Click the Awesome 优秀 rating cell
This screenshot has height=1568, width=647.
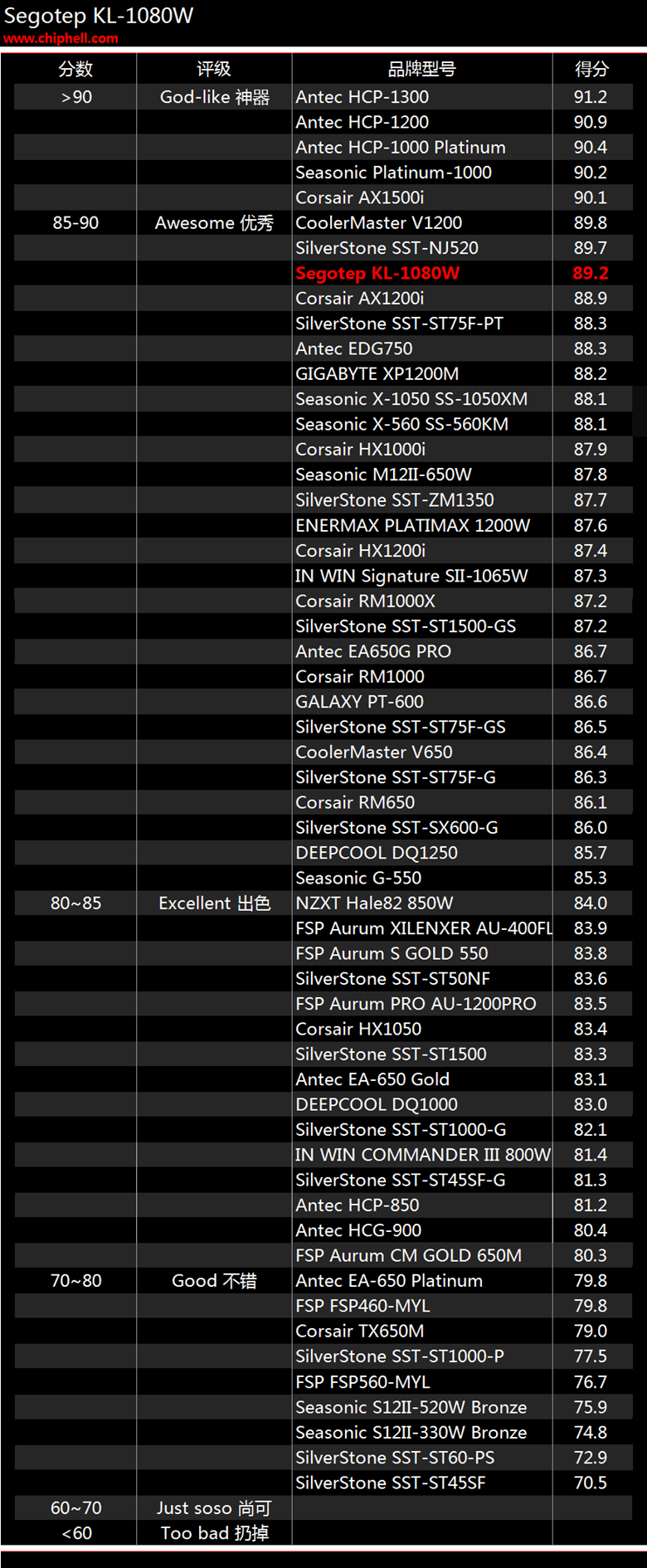point(214,223)
